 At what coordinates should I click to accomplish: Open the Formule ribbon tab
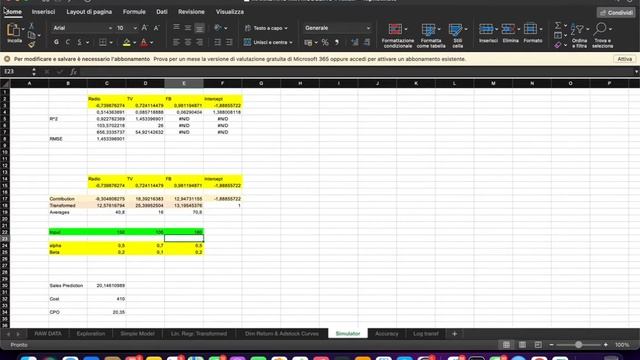[x=134, y=12]
